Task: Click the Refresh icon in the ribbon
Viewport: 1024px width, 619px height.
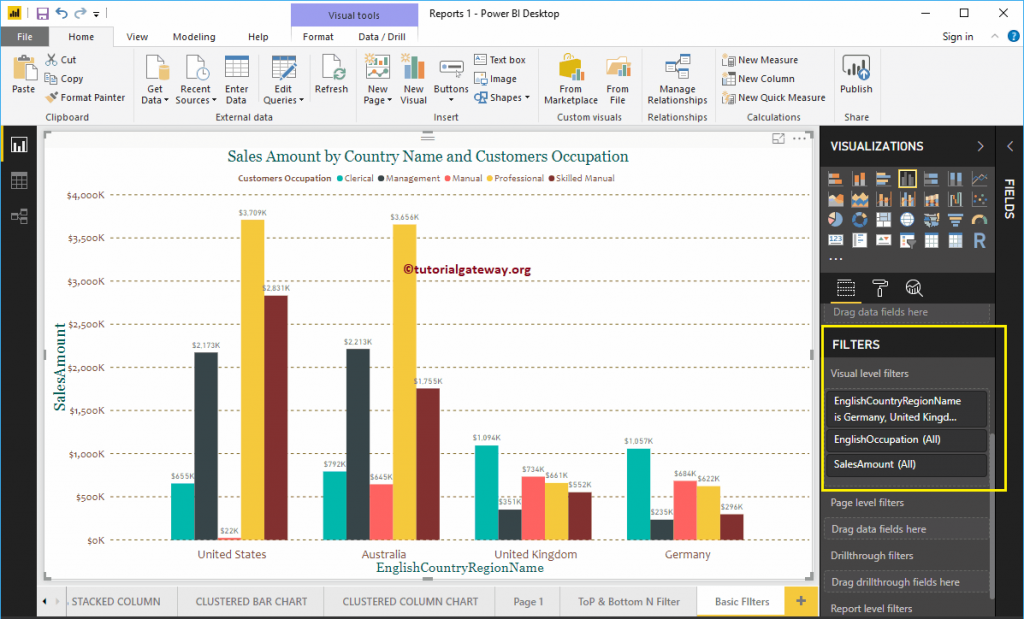Action: click(331, 75)
